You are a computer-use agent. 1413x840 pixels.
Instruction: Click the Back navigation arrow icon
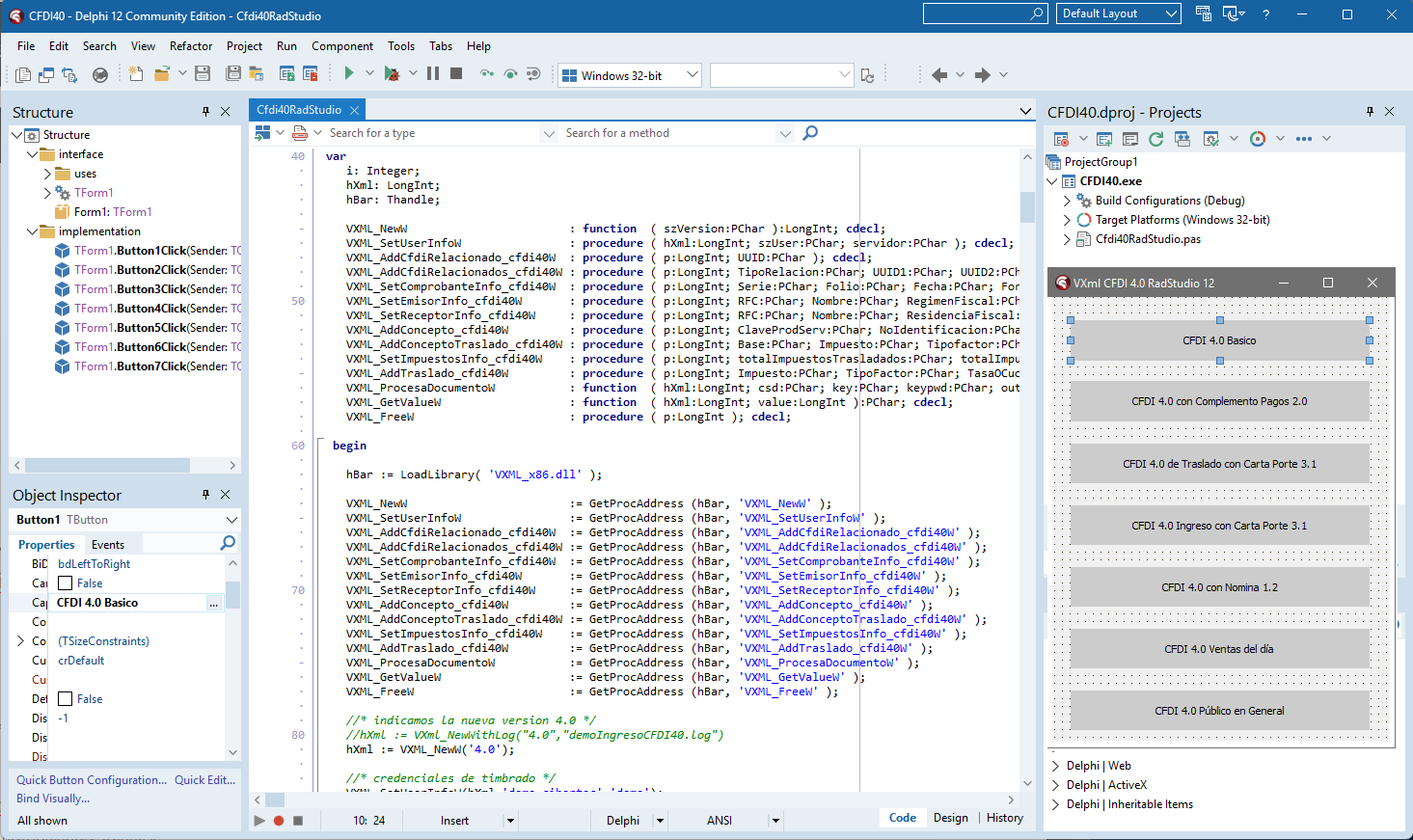pyautogui.click(x=939, y=74)
